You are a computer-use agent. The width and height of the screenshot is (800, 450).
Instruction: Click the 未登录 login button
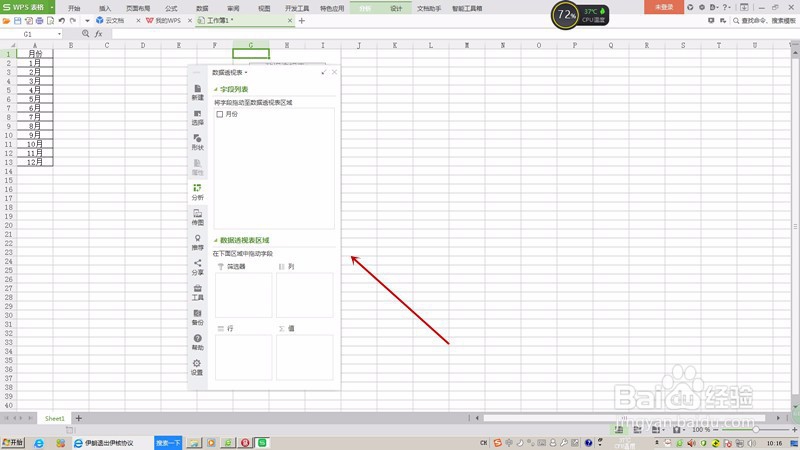point(664,7)
